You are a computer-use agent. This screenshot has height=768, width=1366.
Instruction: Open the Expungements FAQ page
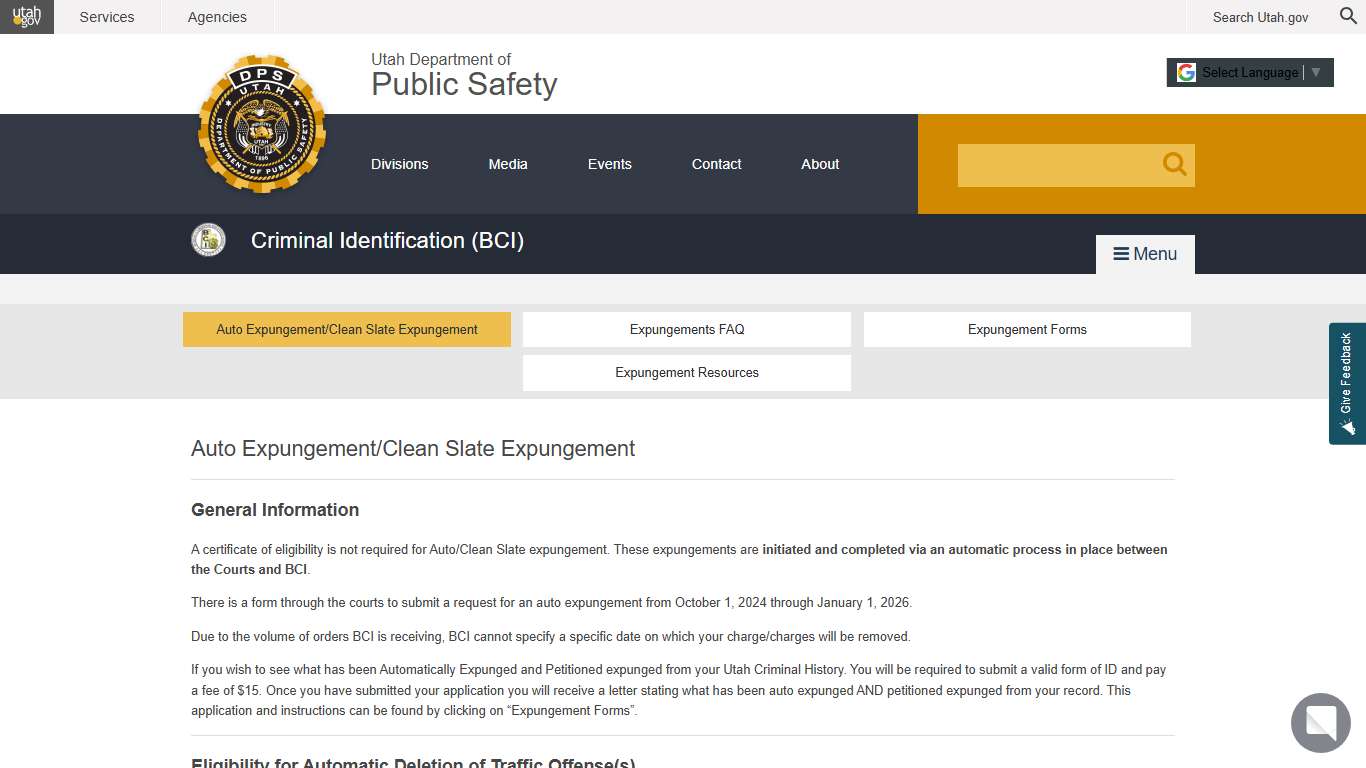(x=686, y=328)
